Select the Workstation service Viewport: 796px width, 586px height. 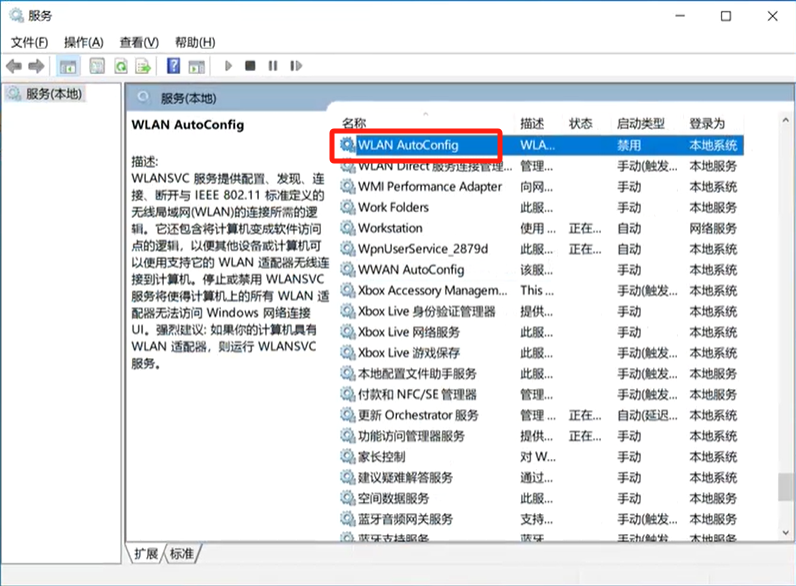[541, 228]
